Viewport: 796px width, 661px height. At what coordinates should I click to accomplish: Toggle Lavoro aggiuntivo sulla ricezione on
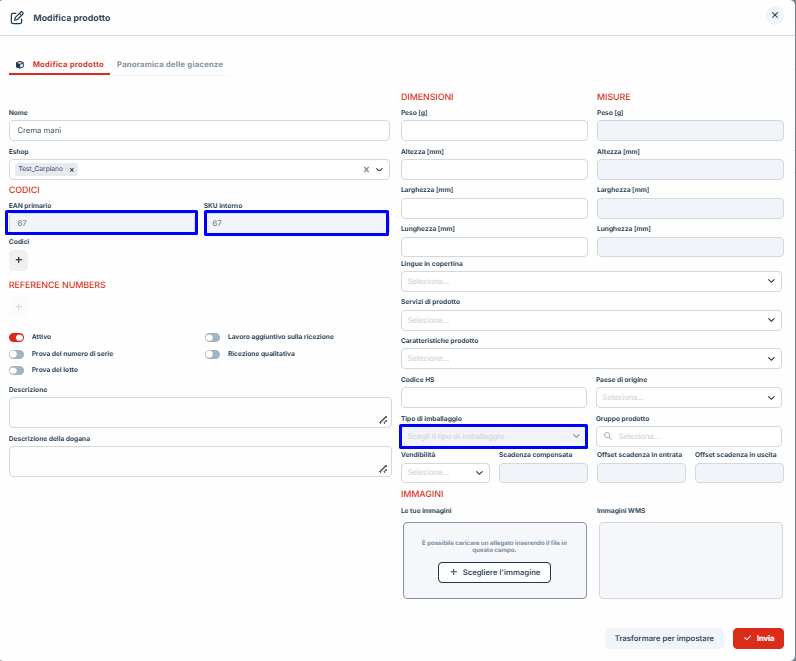(x=212, y=338)
